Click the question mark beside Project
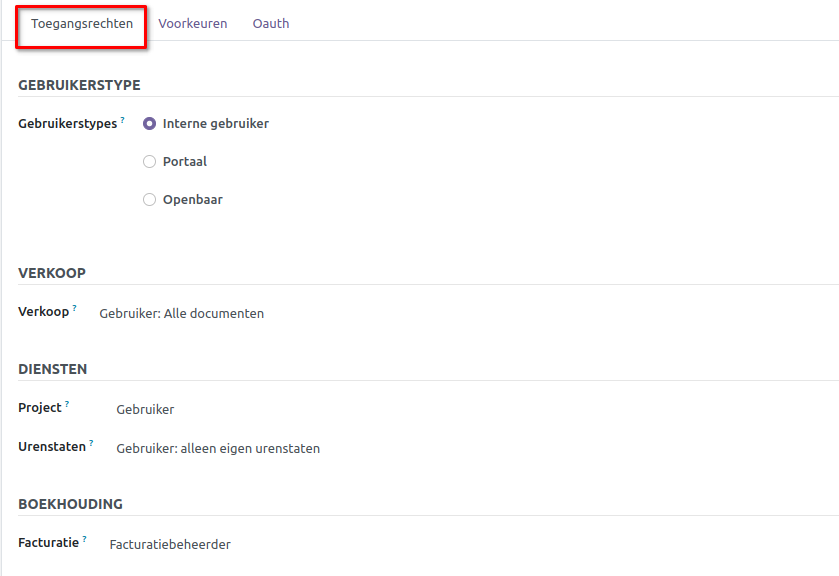This screenshot has width=839, height=576. pos(67,404)
